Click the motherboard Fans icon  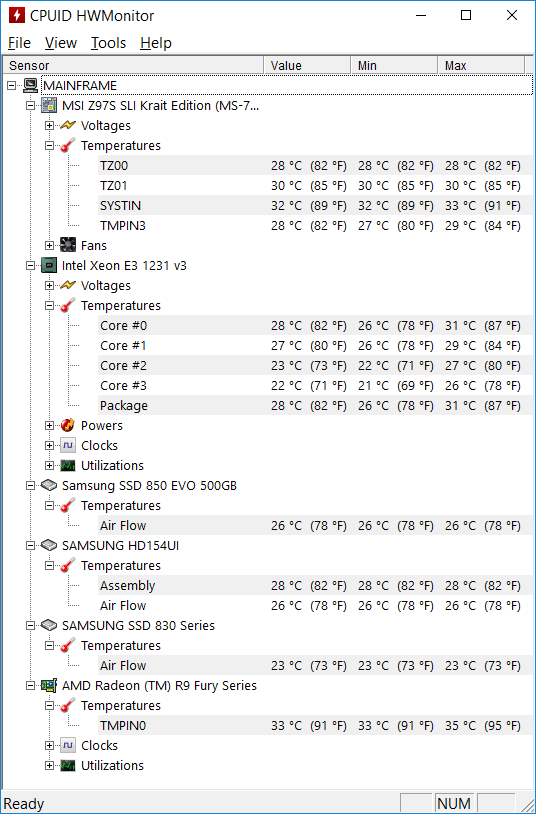(x=68, y=246)
